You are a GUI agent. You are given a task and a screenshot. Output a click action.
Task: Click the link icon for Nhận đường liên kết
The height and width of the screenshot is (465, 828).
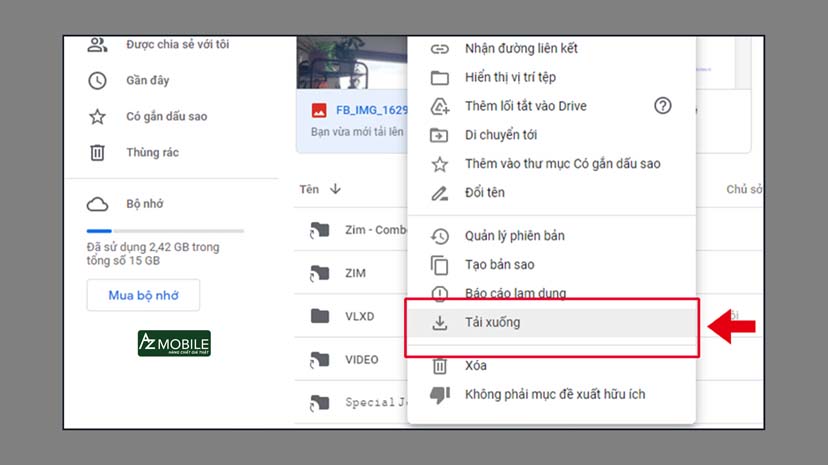439,48
